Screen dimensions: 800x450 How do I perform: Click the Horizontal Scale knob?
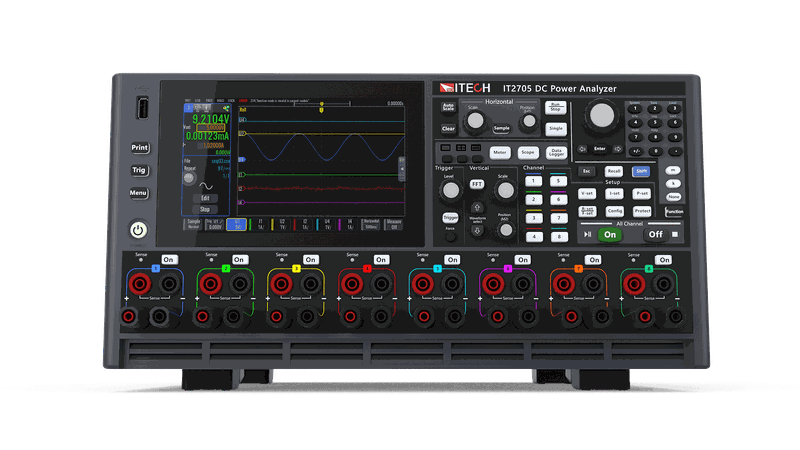(x=476, y=120)
